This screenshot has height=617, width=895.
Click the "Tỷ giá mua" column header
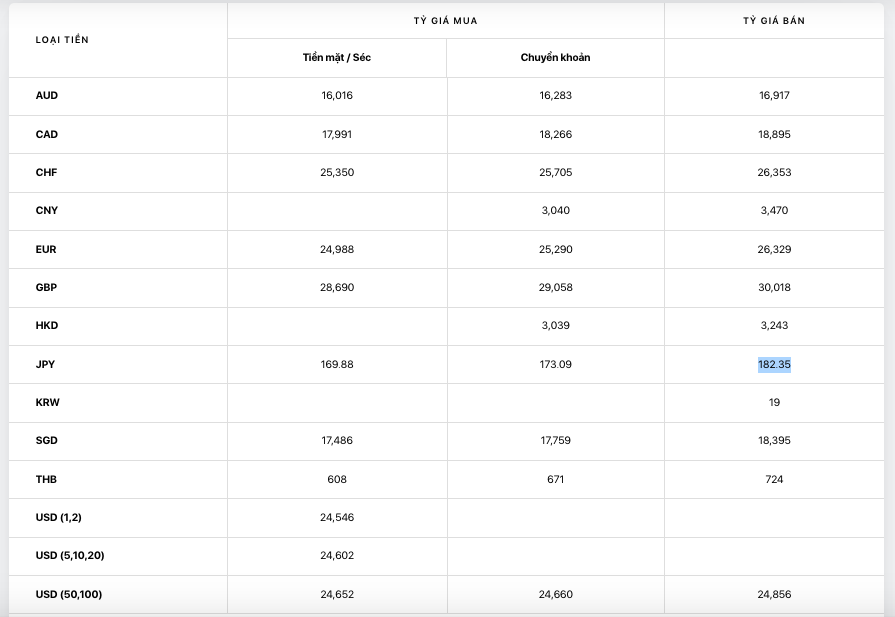[x=446, y=21]
